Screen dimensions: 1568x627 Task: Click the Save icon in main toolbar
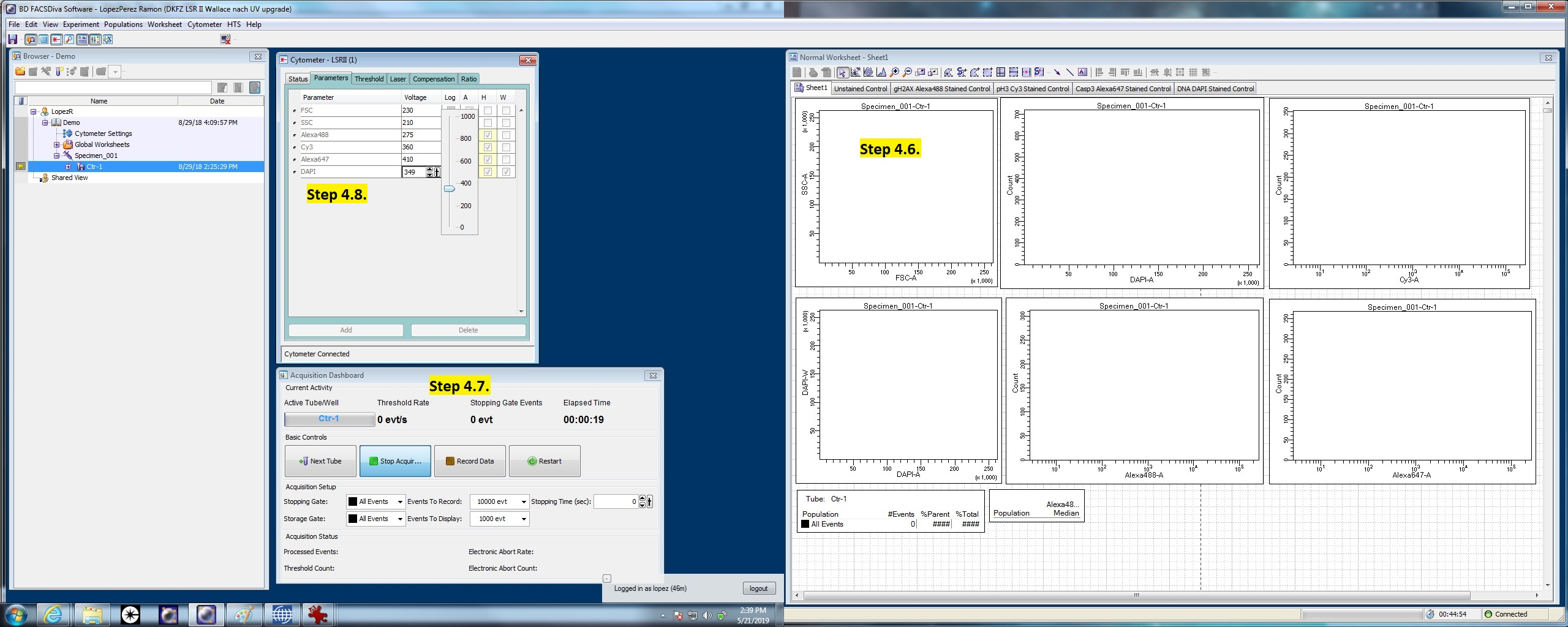point(12,39)
